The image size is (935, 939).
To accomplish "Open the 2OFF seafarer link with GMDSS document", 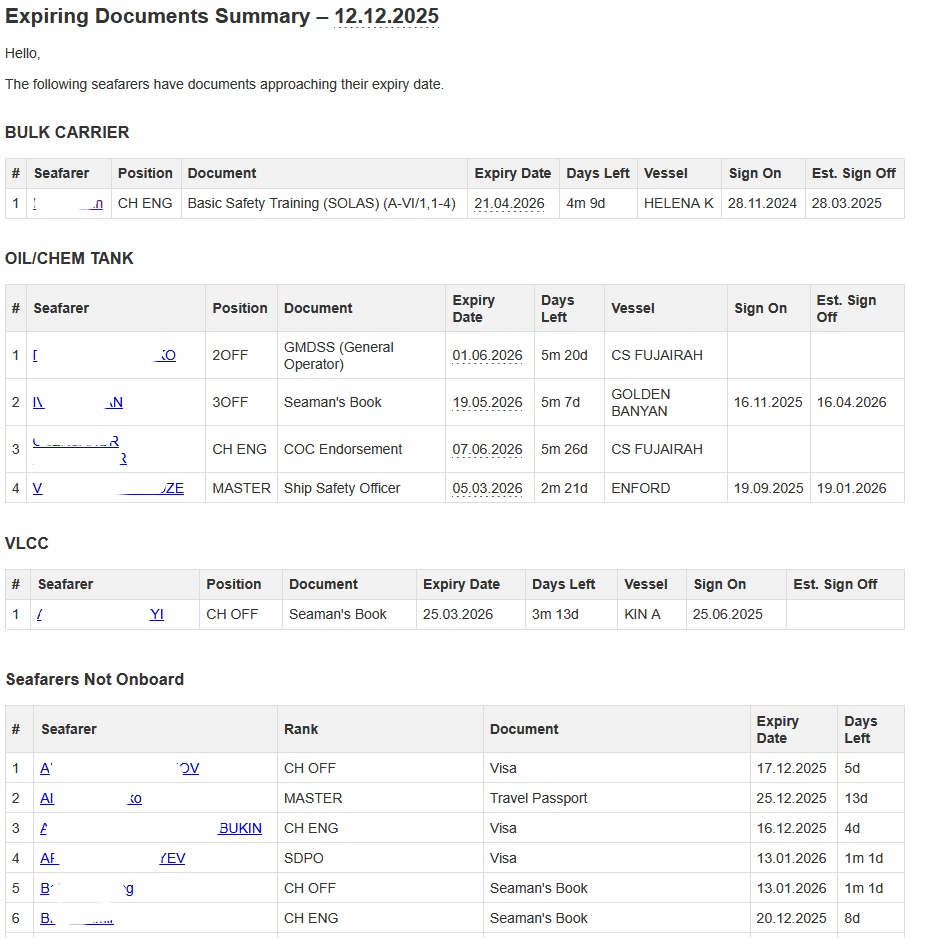I will click(x=104, y=356).
